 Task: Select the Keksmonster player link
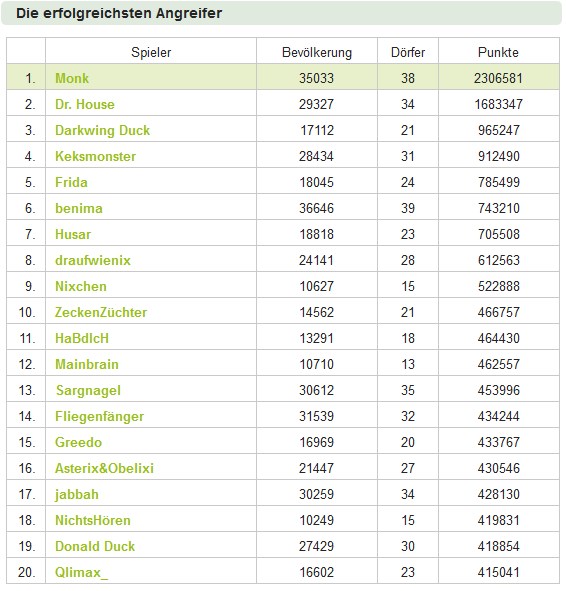[95, 156]
